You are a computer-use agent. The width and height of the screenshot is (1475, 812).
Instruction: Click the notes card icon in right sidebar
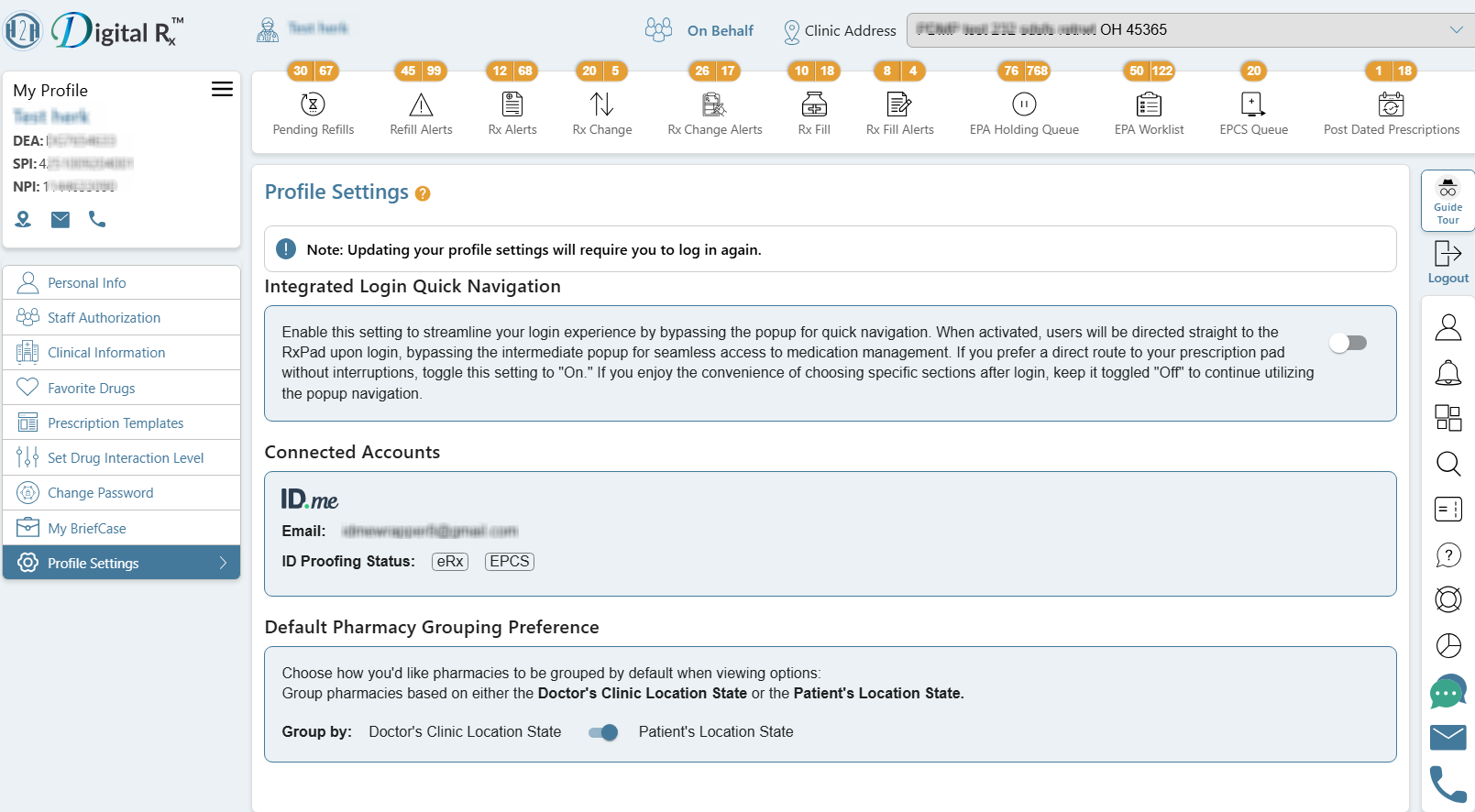coord(1448,509)
